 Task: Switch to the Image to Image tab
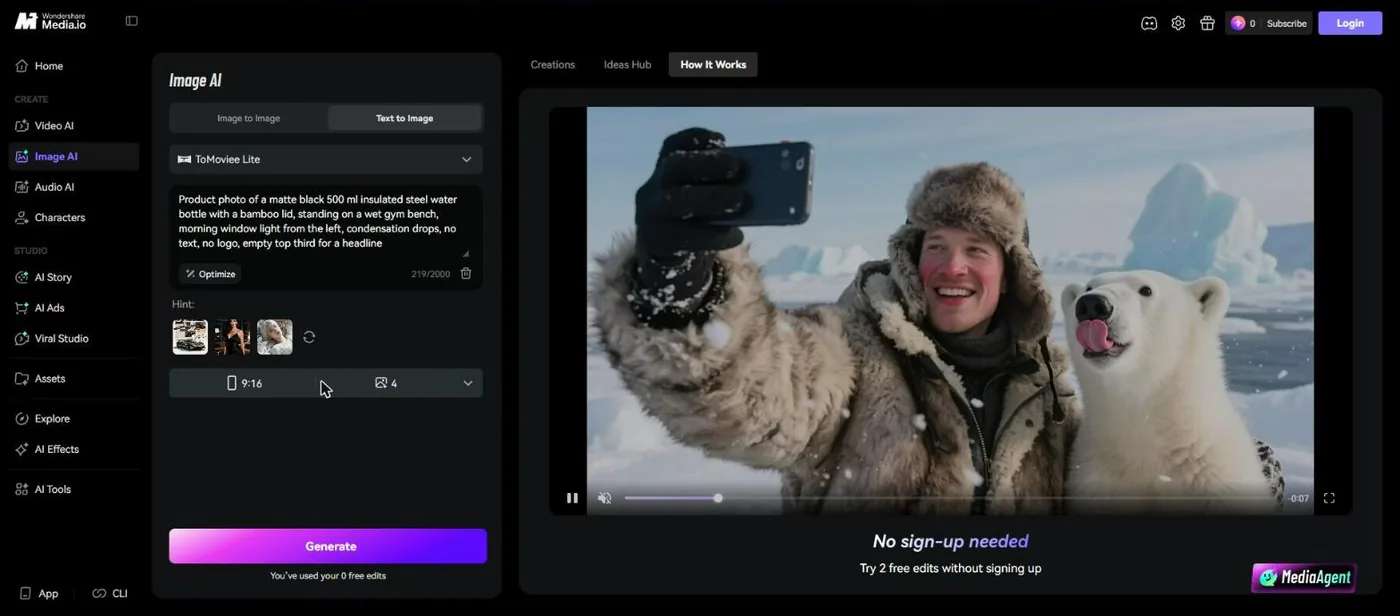(249, 118)
